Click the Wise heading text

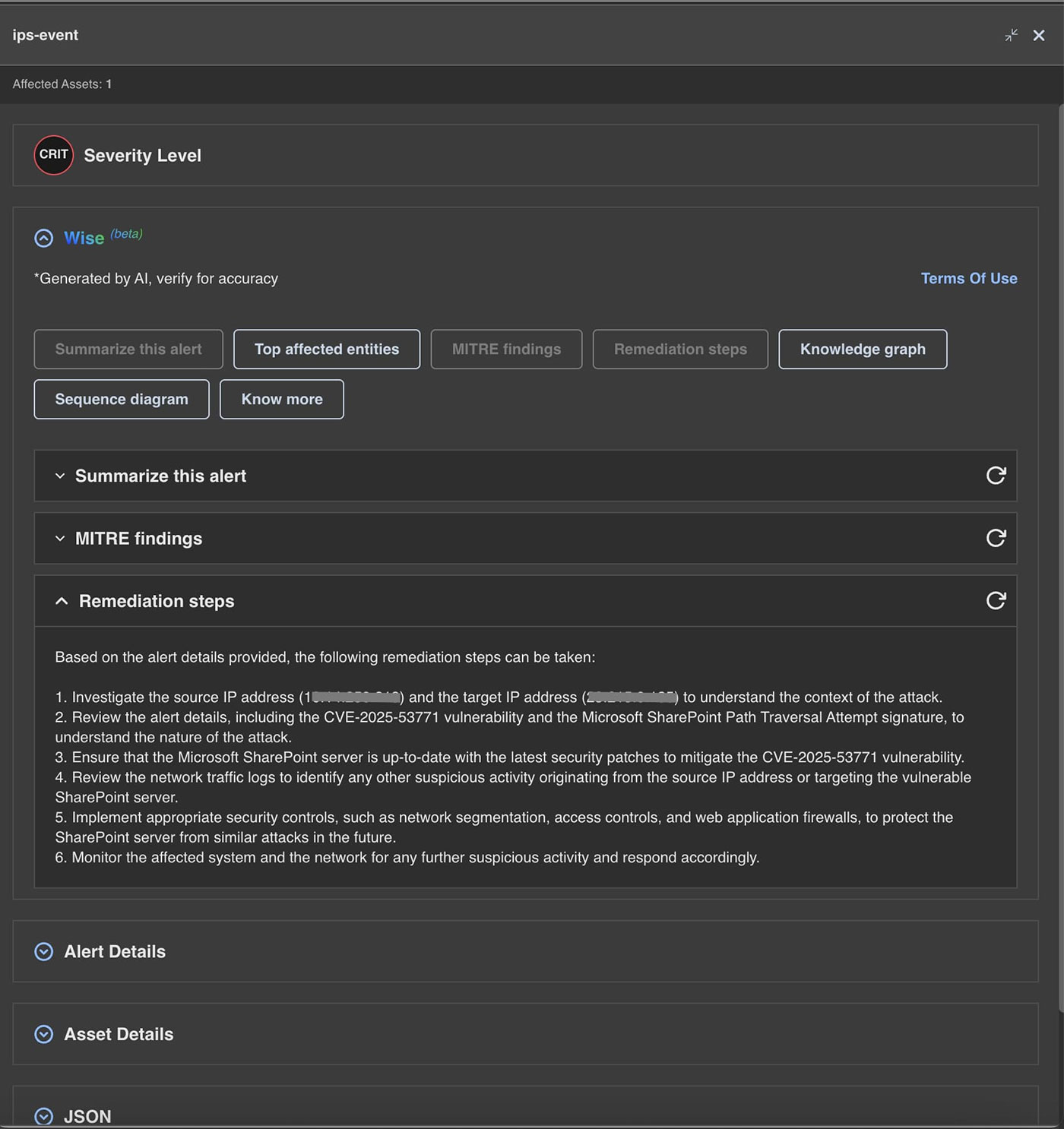(84, 238)
